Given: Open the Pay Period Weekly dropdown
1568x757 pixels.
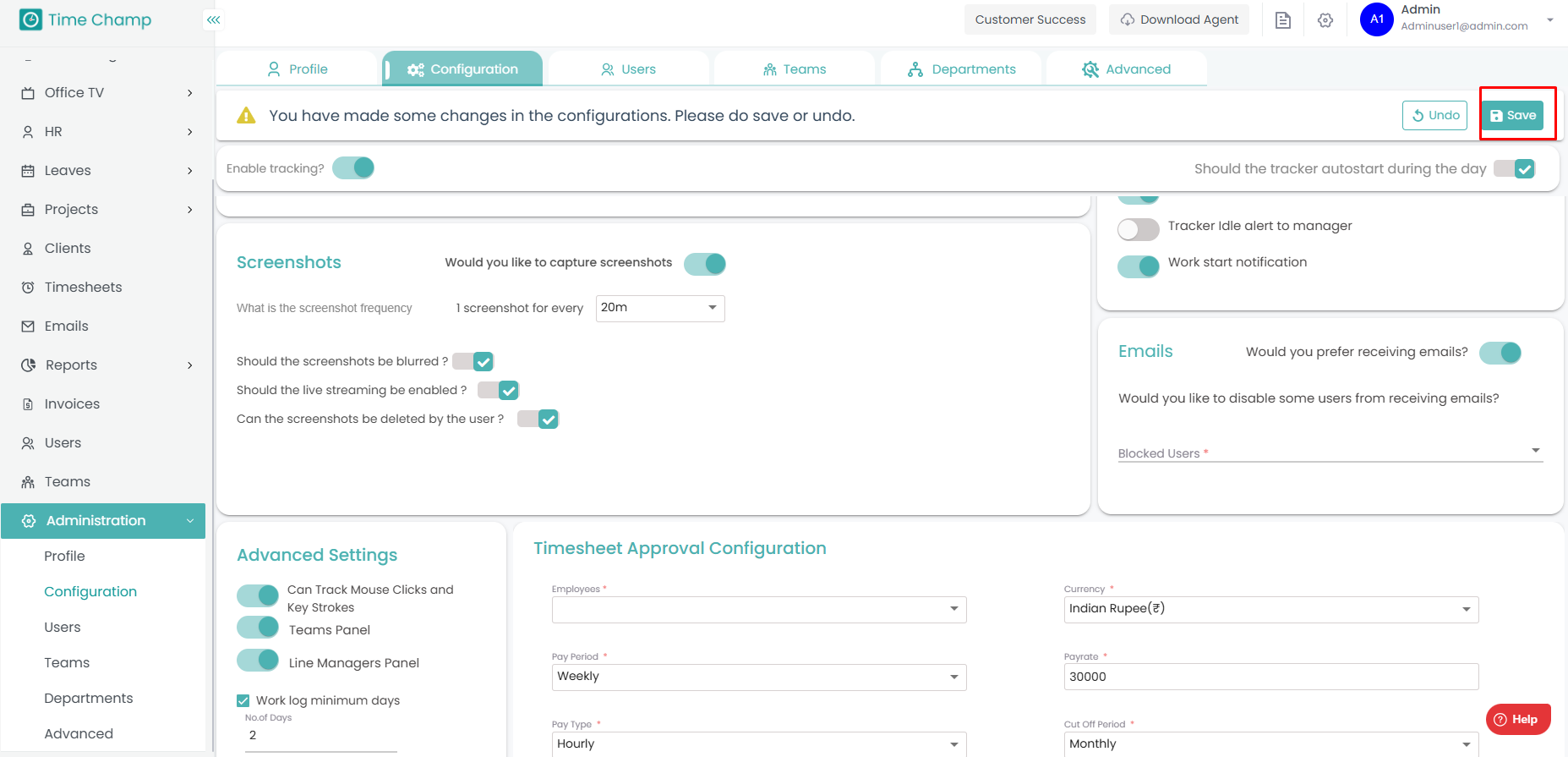Looking at the screenshot, I should pyautogui.click(x=758, y=677).
